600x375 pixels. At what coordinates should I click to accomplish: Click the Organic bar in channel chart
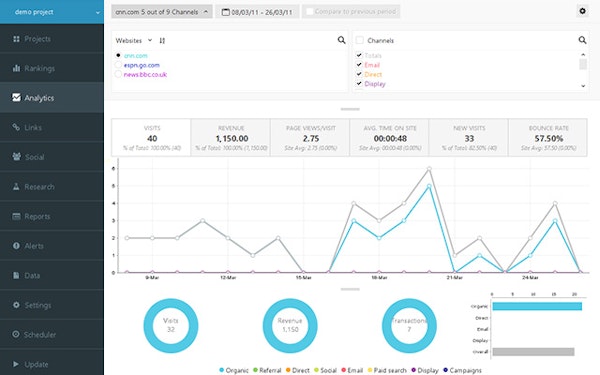(537, 306)
